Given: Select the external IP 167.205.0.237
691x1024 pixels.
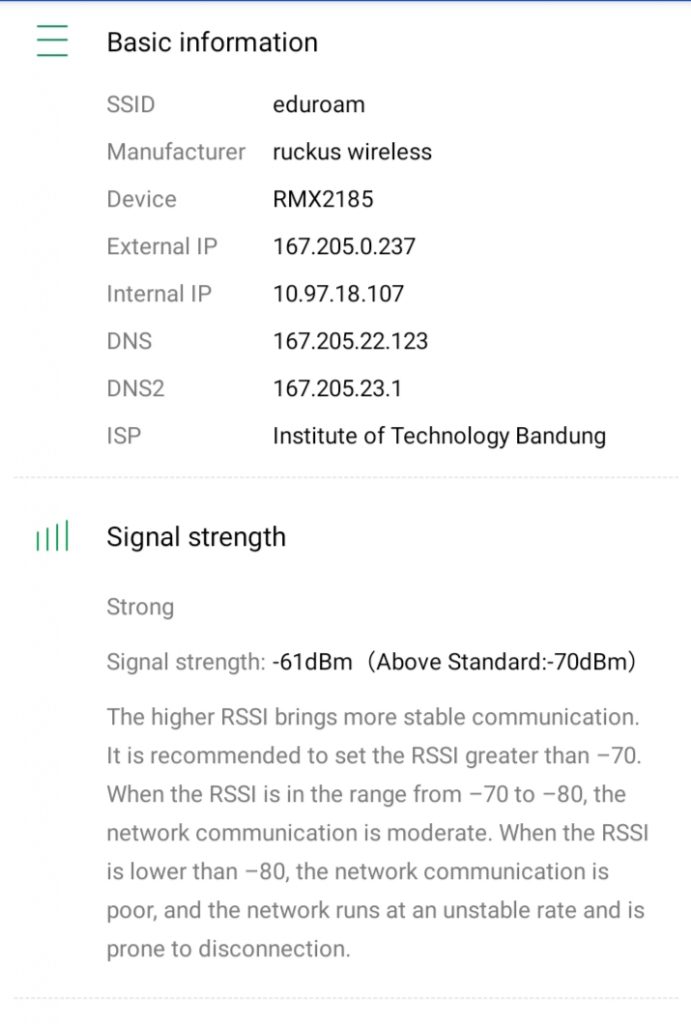Looking at the screenshot, I should tap(344, 246).
